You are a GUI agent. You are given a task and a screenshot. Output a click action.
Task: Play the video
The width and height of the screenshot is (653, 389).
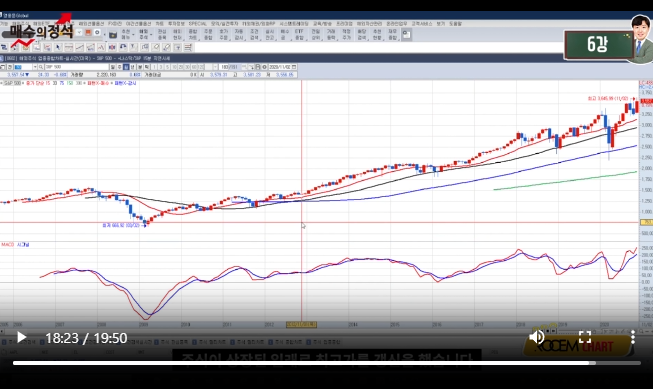(x=21, y=337)
